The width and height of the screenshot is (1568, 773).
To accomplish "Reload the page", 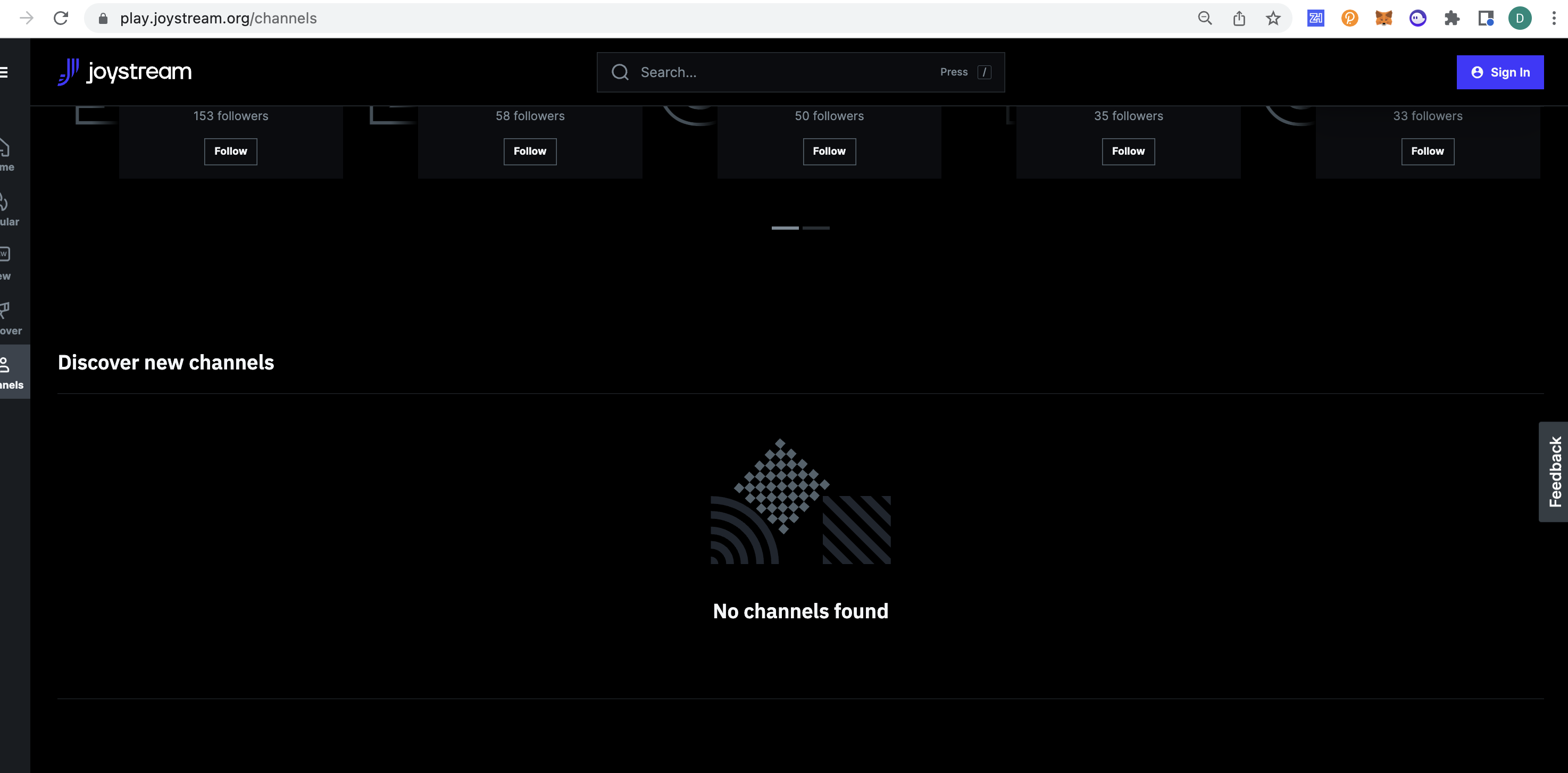I will [x=61, y=18].
